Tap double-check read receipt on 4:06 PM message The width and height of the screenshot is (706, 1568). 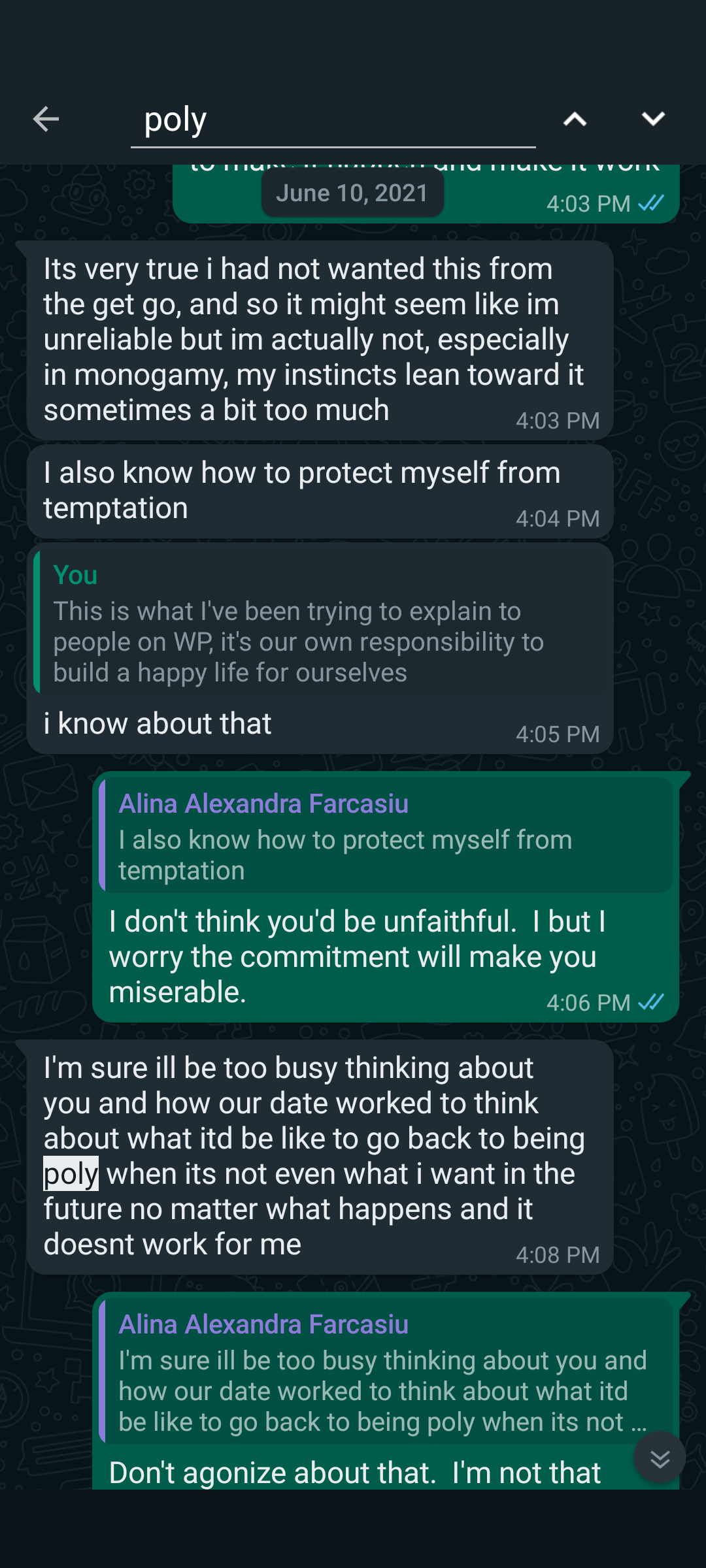click(x=651, y=1002)
